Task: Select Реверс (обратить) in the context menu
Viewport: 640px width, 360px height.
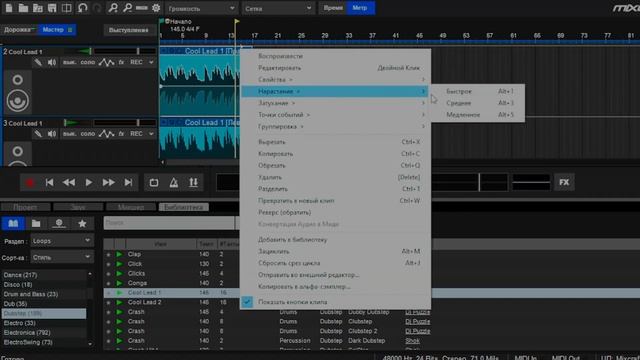Action: 335,213
